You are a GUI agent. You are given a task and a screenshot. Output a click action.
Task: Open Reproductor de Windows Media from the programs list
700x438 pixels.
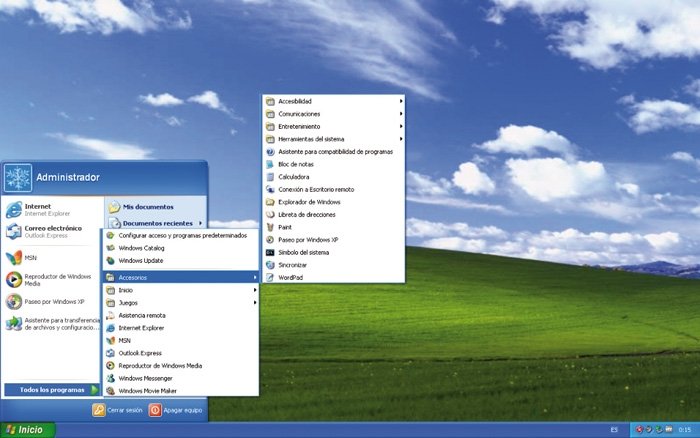click(181, 365)
